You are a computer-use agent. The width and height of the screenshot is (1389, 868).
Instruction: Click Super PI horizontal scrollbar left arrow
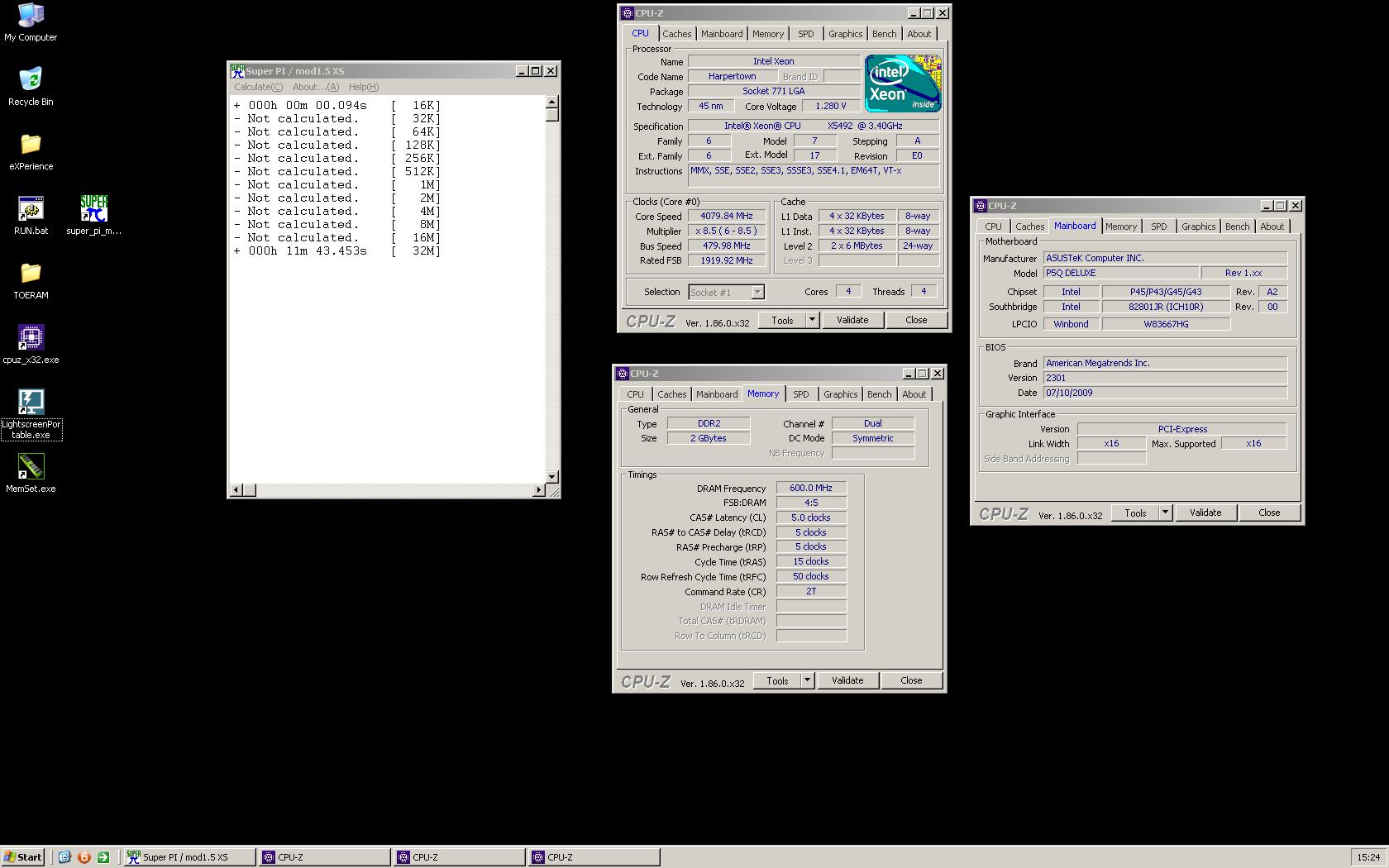[236, 490]
